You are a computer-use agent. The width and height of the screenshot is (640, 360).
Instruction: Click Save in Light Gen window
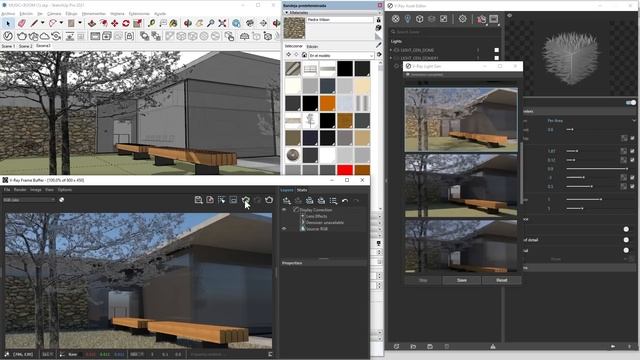[x=462, y=280]
